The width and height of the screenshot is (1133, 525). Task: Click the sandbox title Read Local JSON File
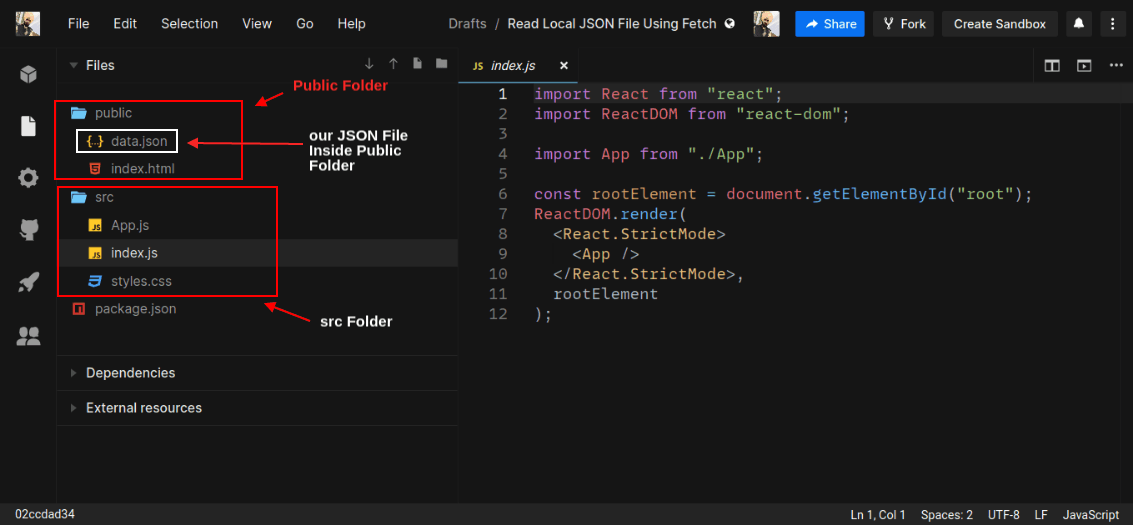point(612,24)
